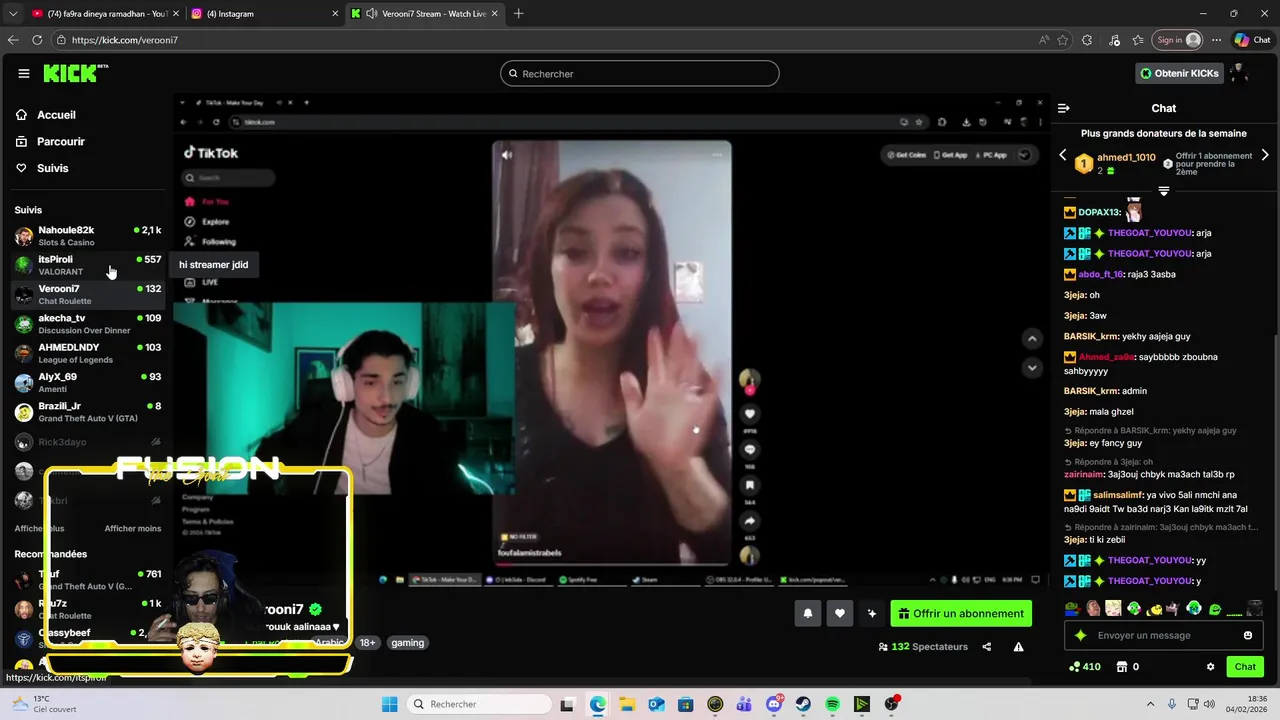
Task: Open browser extensions icon
Action: pyautogui.click(x=1087, y=40)
